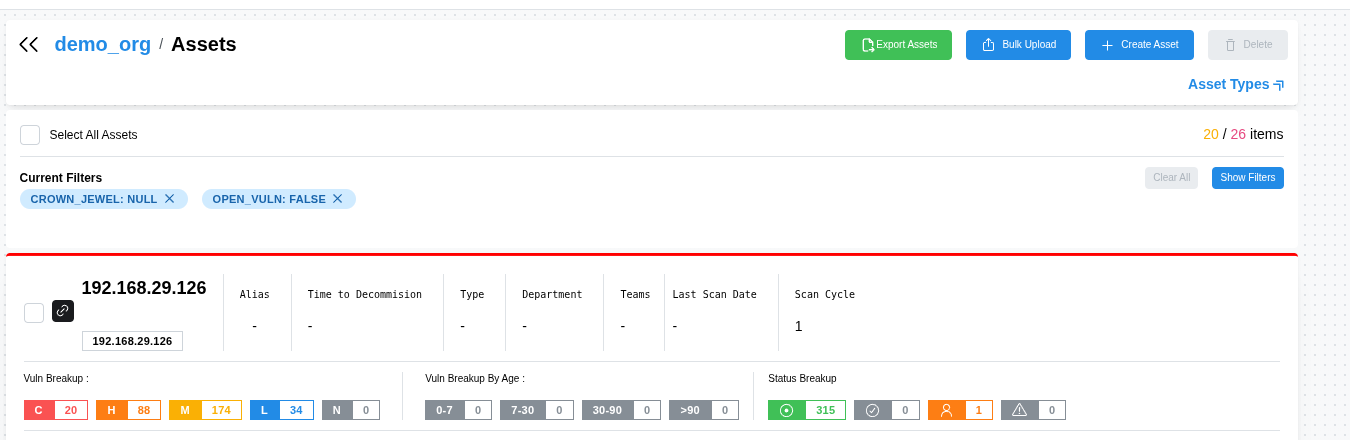Click the 0-7 age bucket

coord(458,410)
